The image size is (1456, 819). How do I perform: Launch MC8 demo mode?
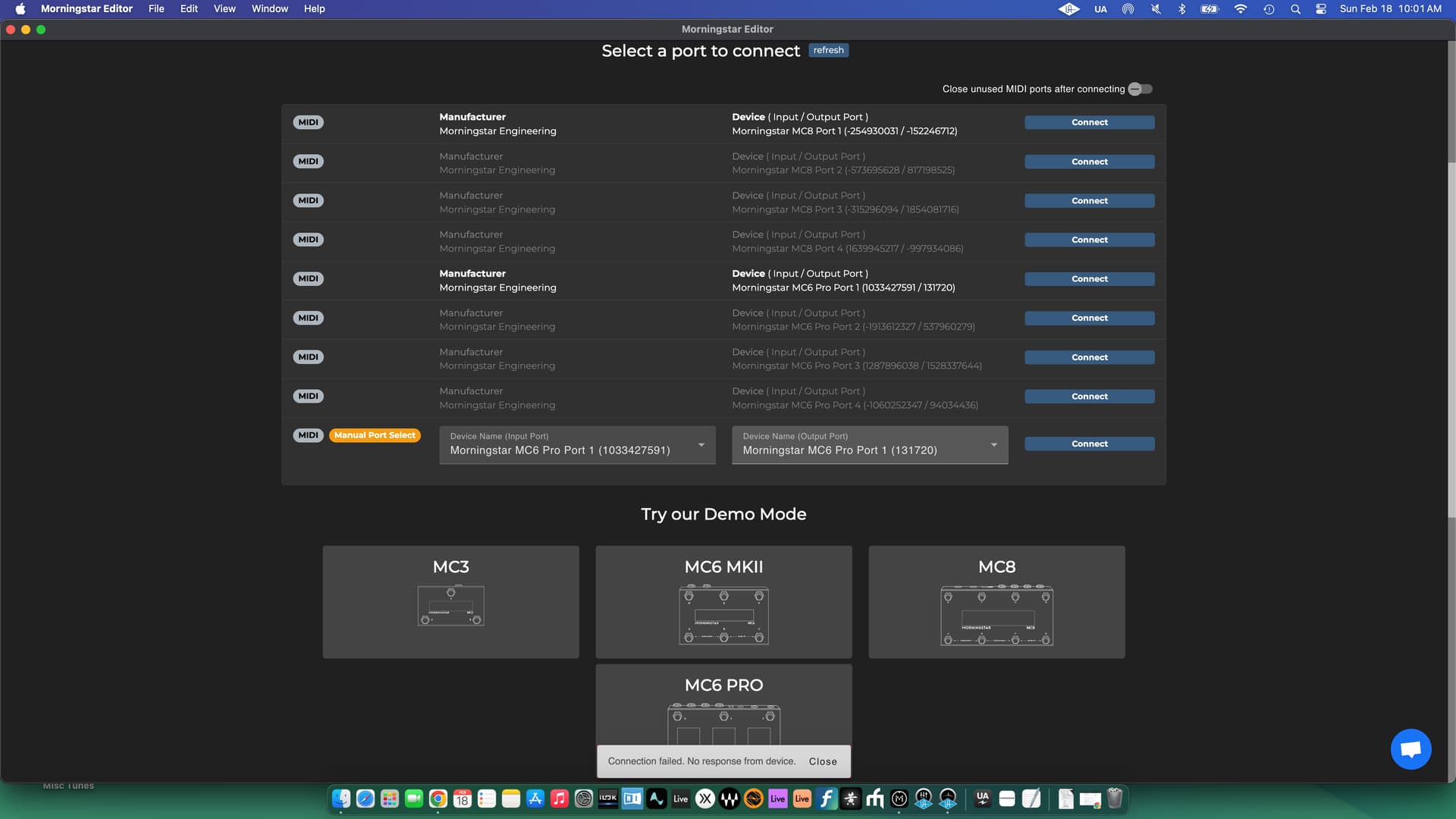coord(996,602)
